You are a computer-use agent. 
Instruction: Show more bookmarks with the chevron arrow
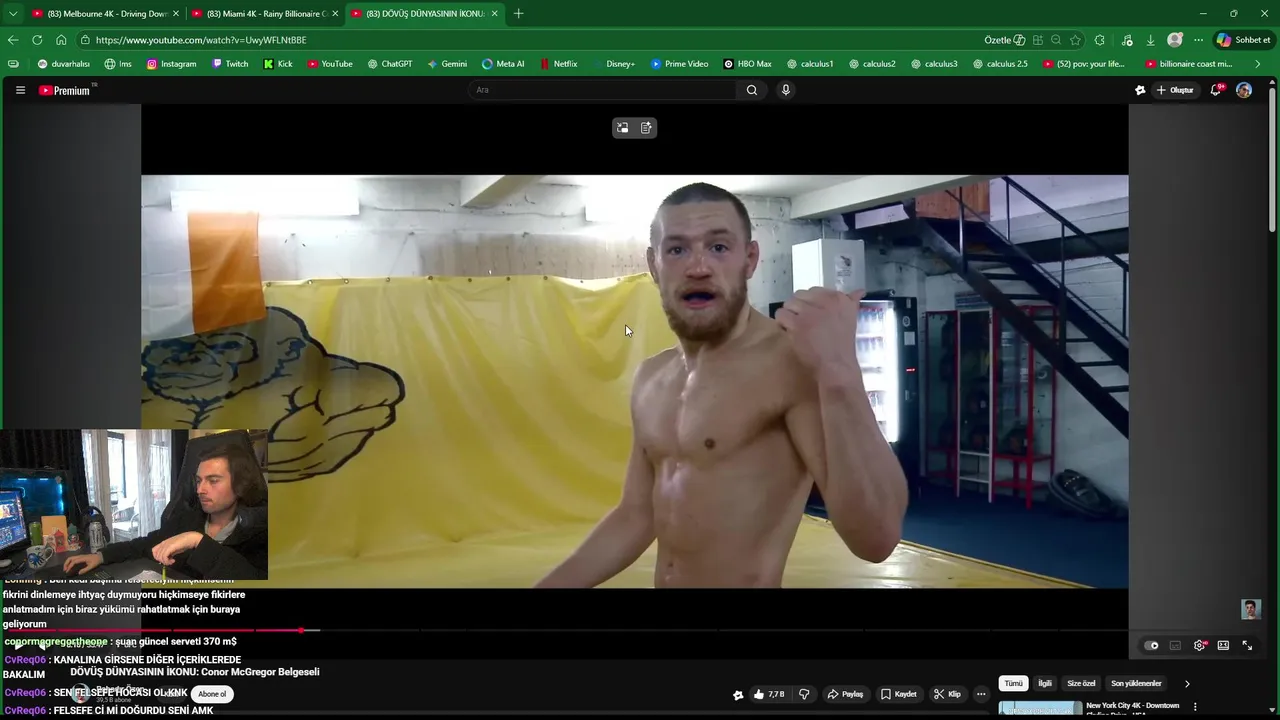pos(1258,64)
